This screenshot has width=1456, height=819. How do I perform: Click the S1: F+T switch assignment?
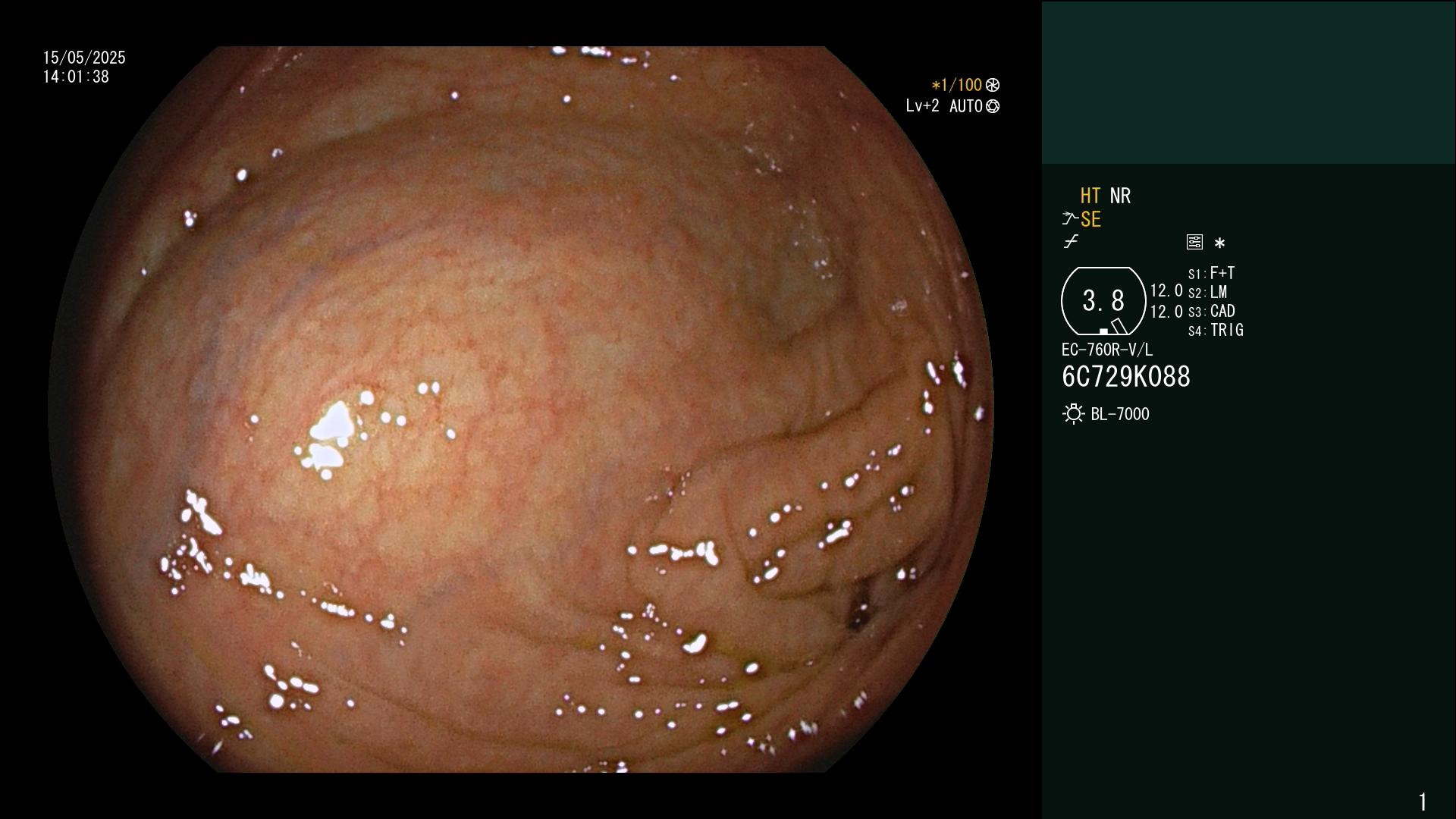pyautogui.click(x=1212, y=273)
